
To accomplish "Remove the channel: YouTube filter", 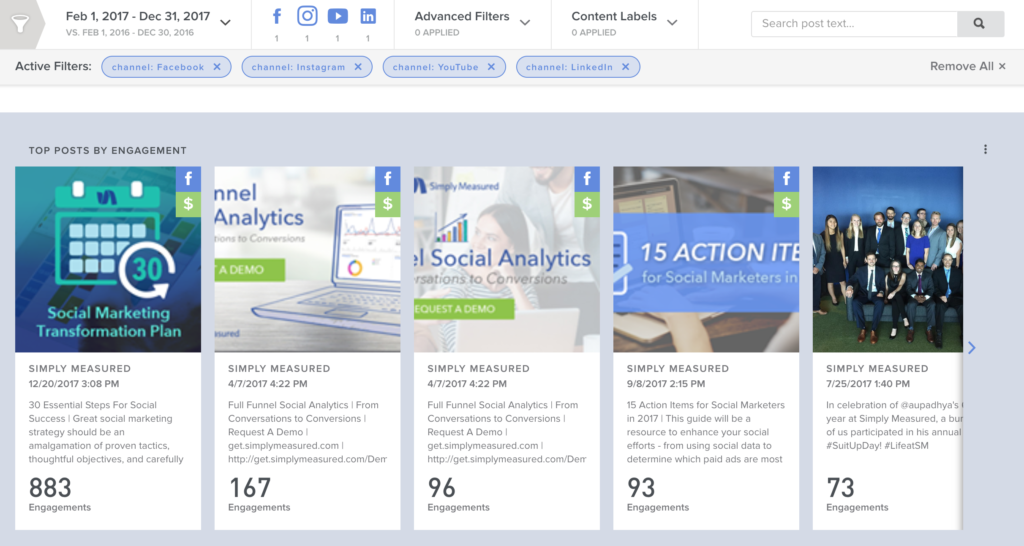I will 491,67.
